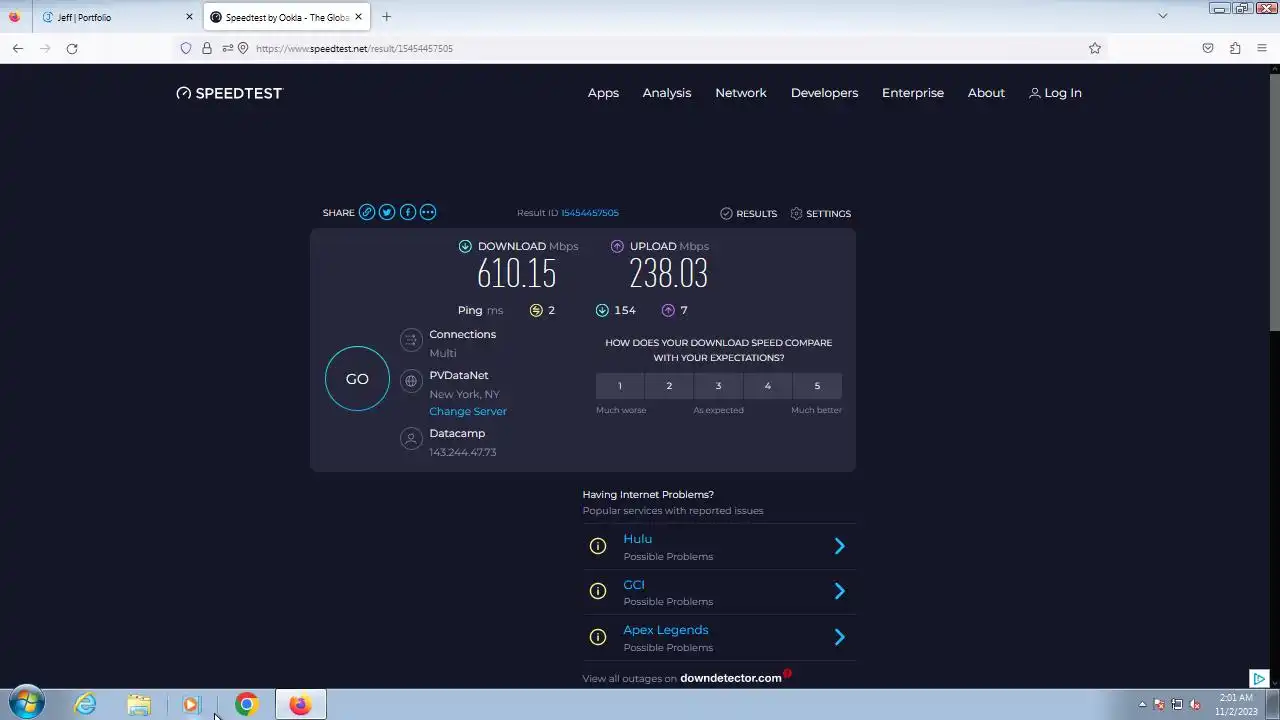Rate download speed as 2

tap(669, 386)
